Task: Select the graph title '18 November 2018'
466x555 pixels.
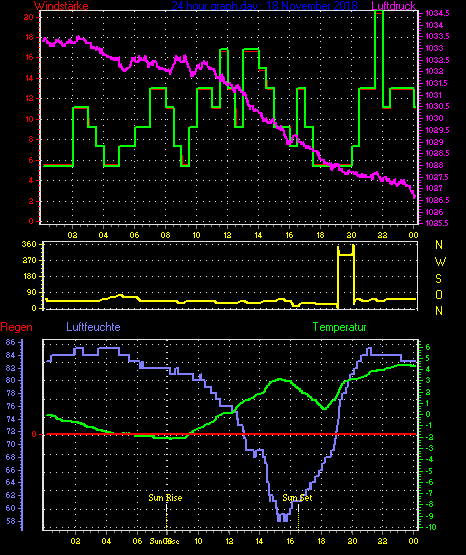Action: click(x=312, y=6)
